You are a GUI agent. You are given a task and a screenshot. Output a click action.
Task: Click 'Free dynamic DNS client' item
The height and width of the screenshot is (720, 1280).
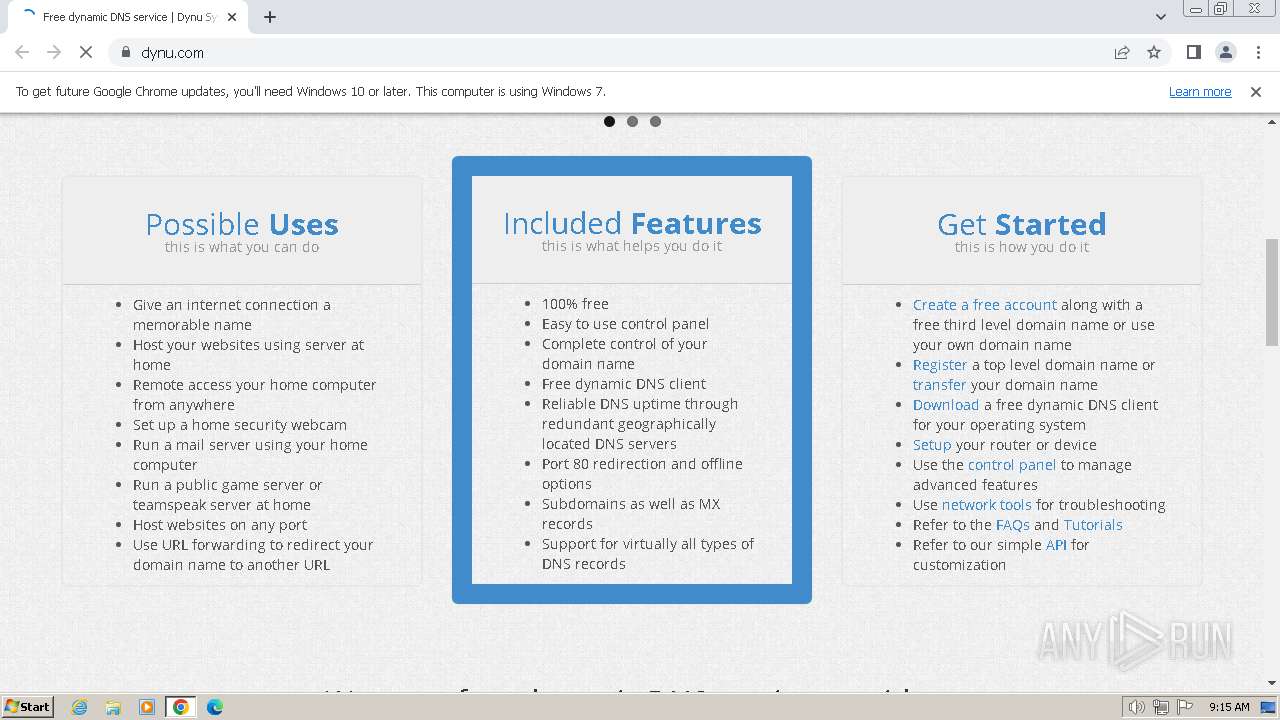point(624,384)
